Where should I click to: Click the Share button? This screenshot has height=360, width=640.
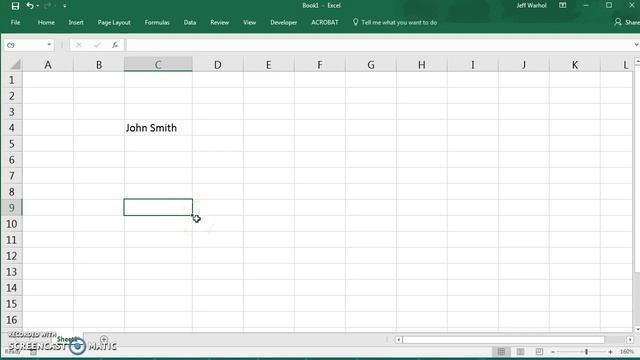[x=627, y=22]
